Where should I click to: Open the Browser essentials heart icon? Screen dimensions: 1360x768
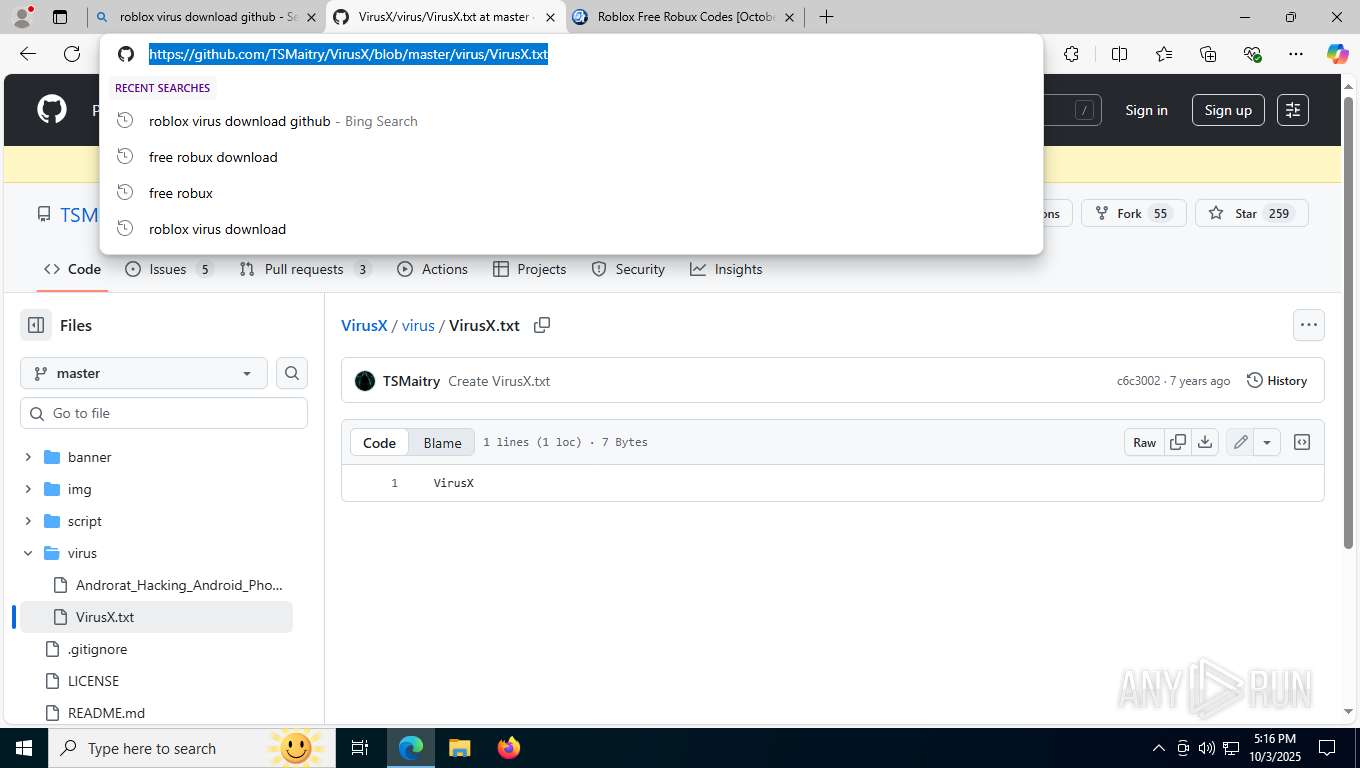pyautogui.click(x=1252, y=54)
